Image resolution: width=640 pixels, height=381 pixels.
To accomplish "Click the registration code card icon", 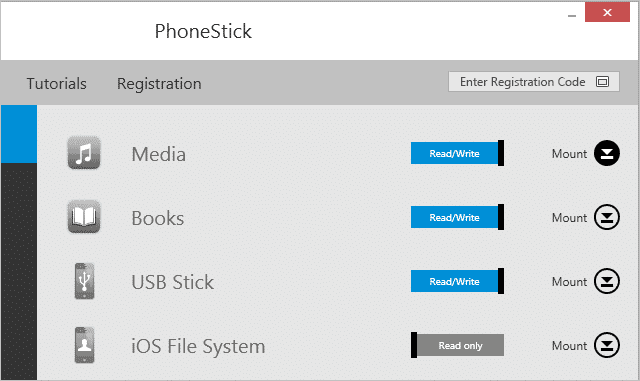I will pos(602,82).
